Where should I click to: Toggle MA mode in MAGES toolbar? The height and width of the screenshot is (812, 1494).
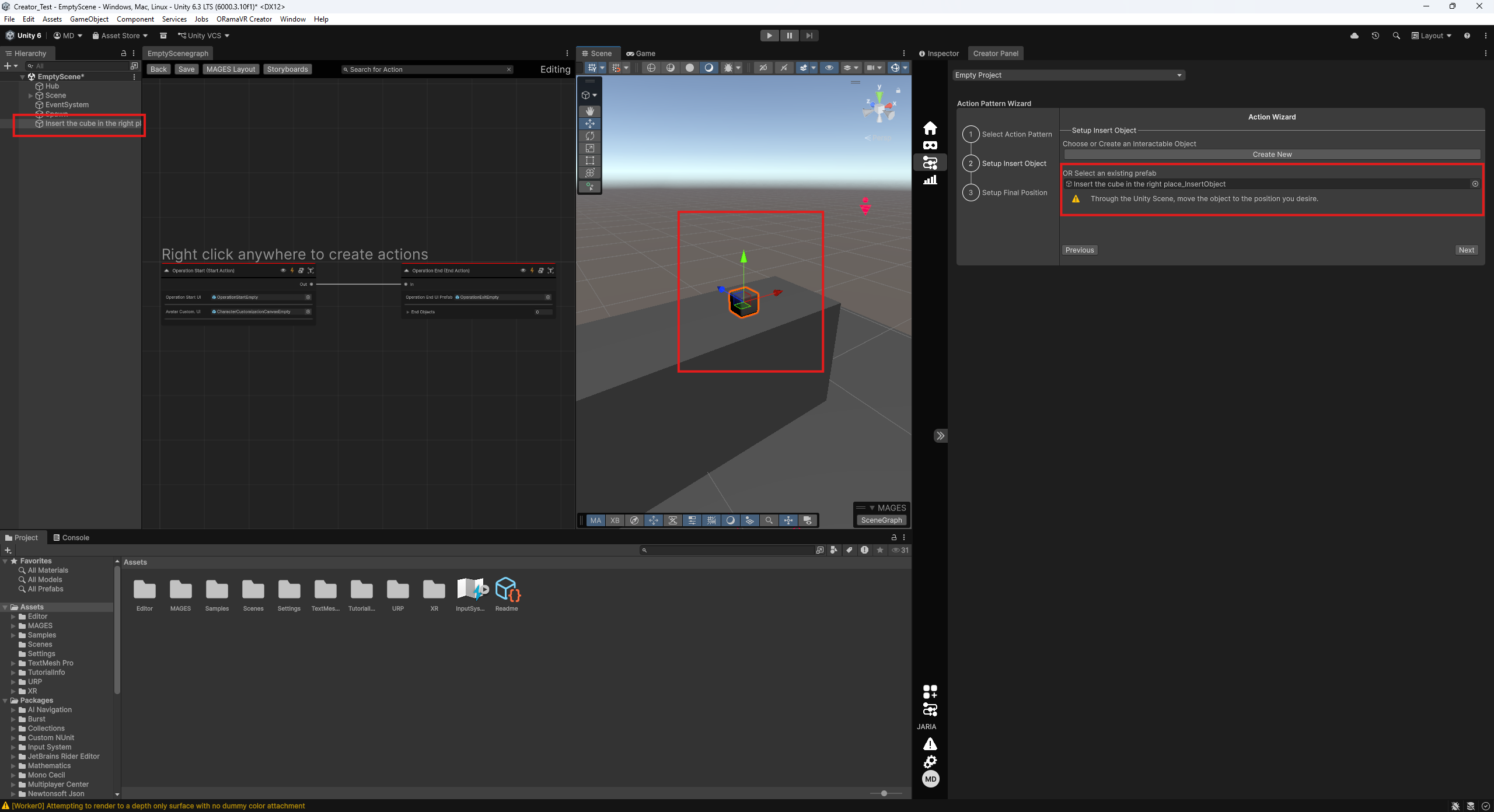[596, 520]
